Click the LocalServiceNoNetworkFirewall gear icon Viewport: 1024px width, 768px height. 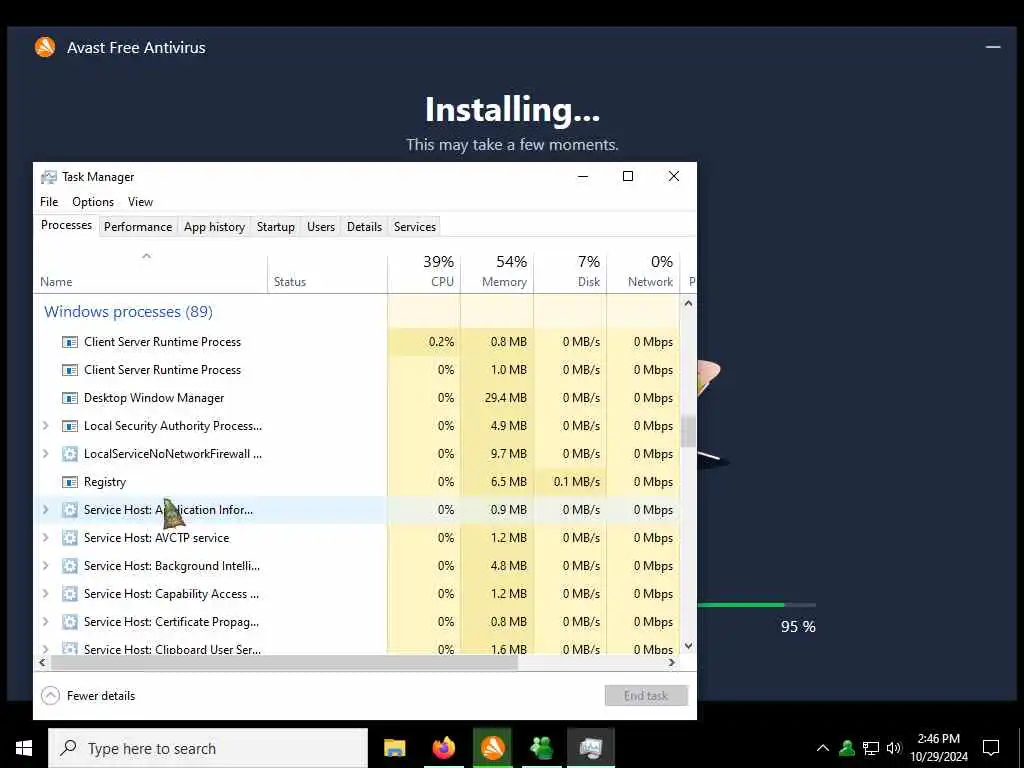pos(70,454)
